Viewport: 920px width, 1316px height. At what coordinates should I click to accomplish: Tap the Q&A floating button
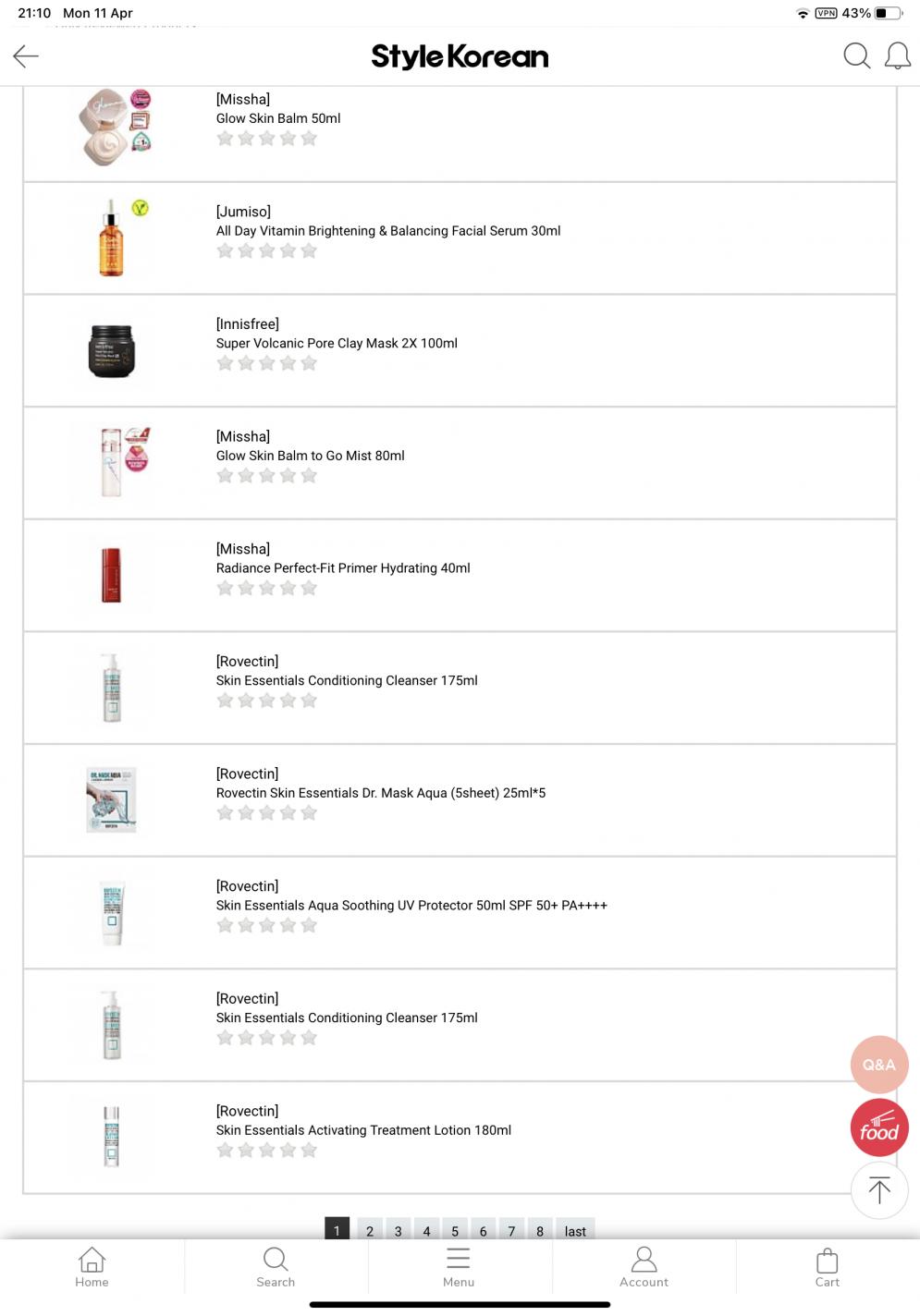[879, 1065]
